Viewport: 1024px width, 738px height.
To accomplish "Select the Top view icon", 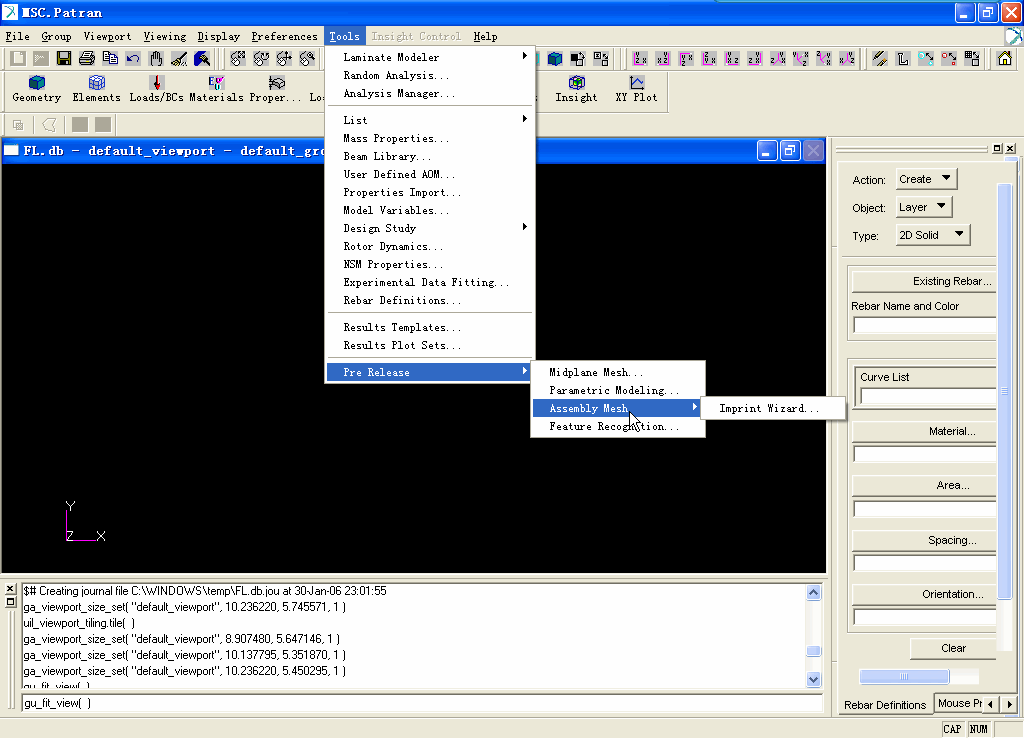I will pyautogui.click(x=686, y=59).
